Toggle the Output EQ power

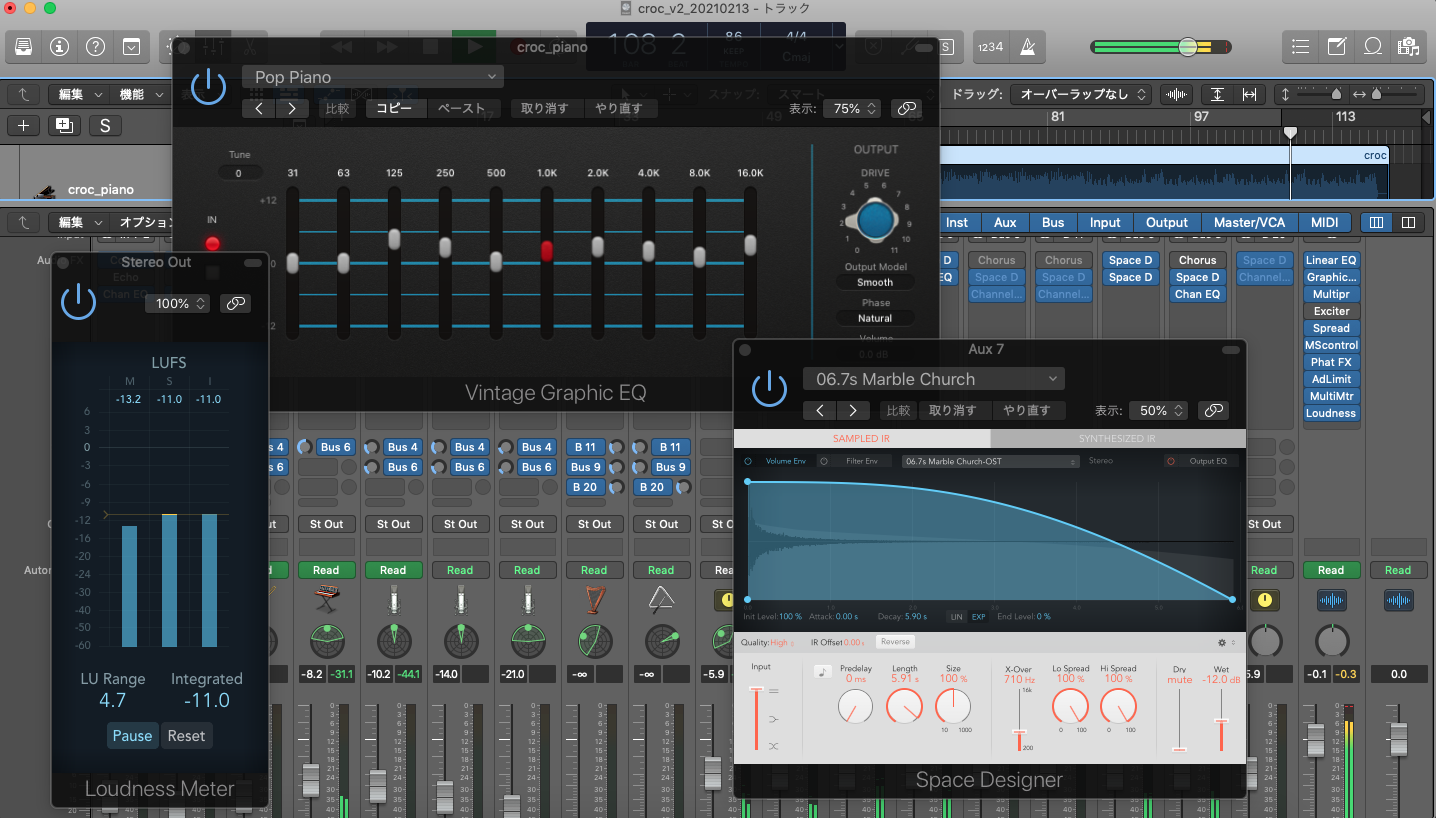[1170, 461]
